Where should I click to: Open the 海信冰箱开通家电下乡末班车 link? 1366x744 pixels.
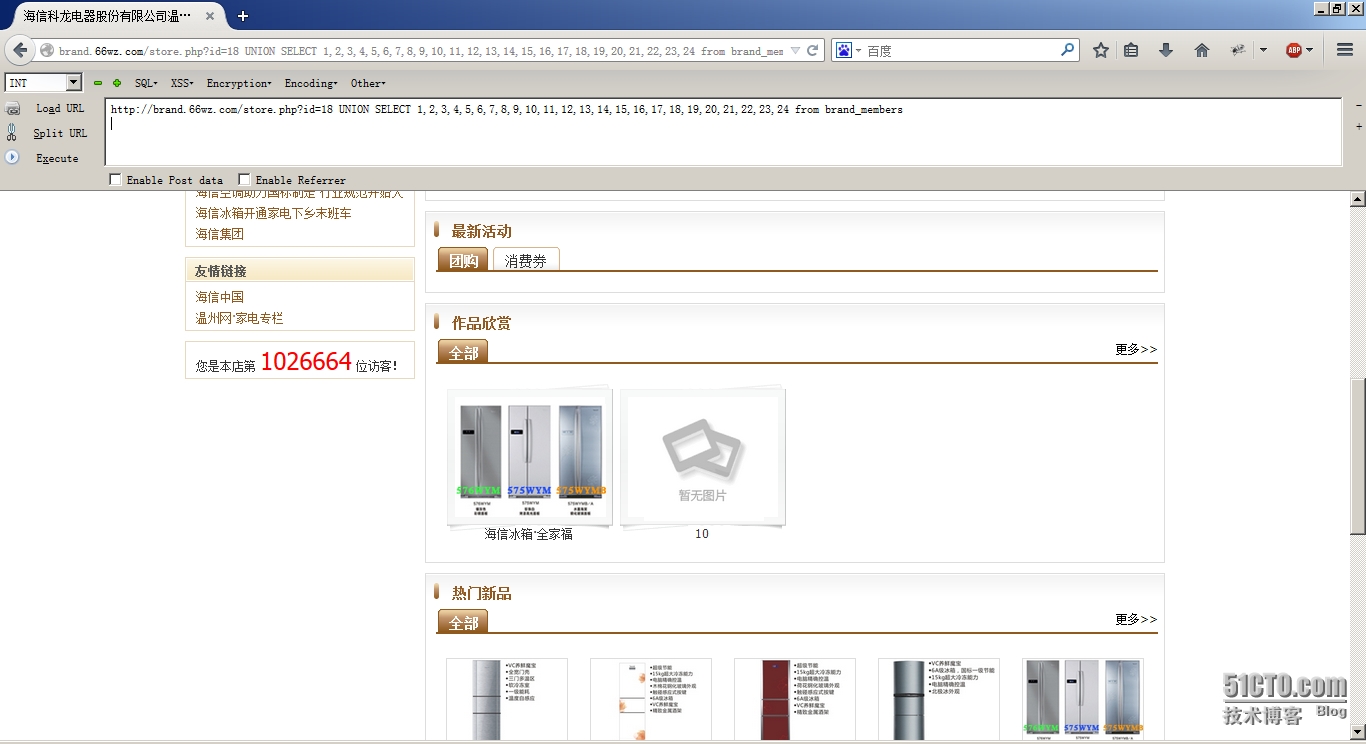(274, 213)
